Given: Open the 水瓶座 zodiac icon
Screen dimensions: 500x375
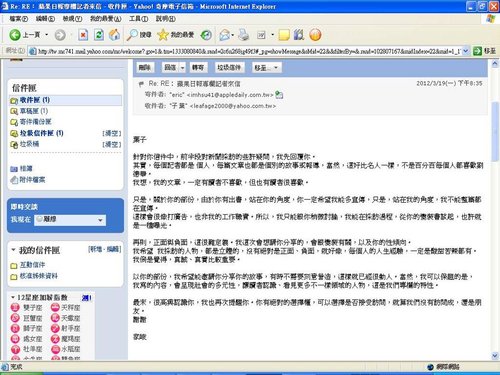Looking at the screenshot, I should point(55,349).
